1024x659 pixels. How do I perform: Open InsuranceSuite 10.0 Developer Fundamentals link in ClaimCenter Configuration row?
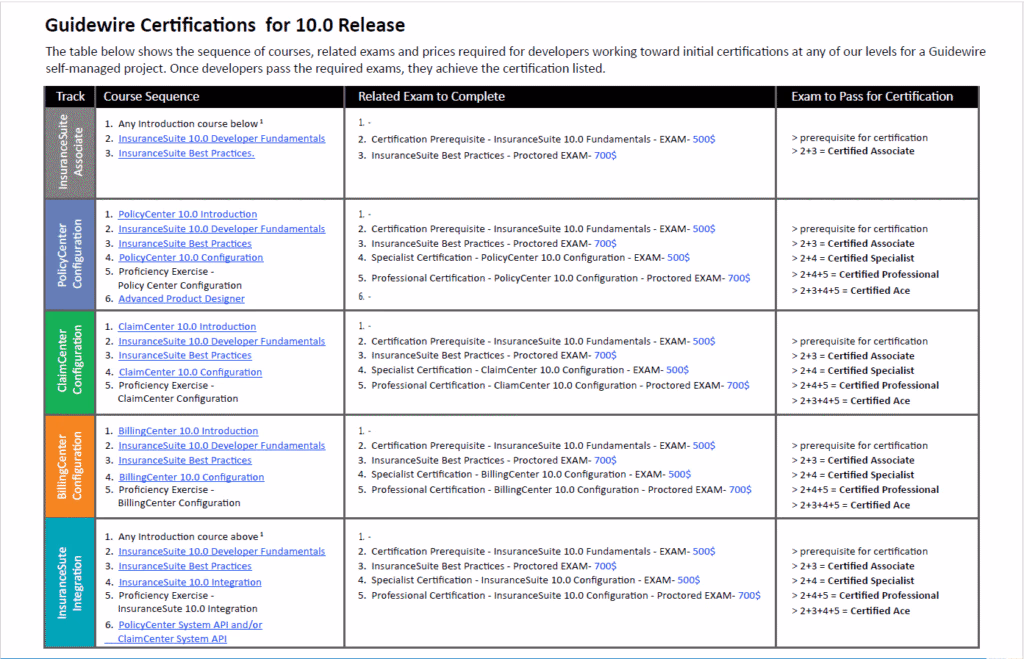[x=221, y=341]
